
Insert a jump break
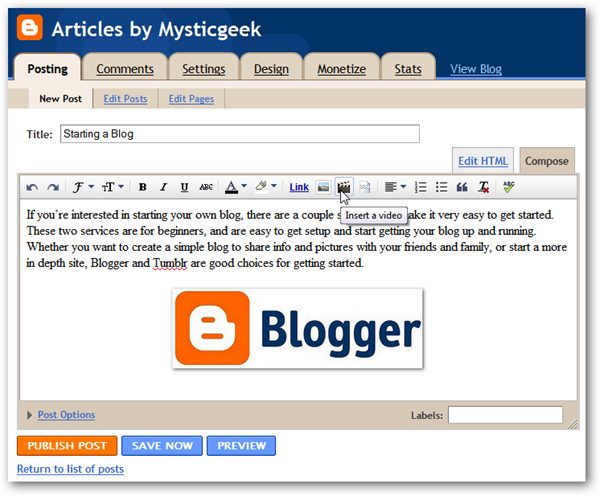coord(365,187)
